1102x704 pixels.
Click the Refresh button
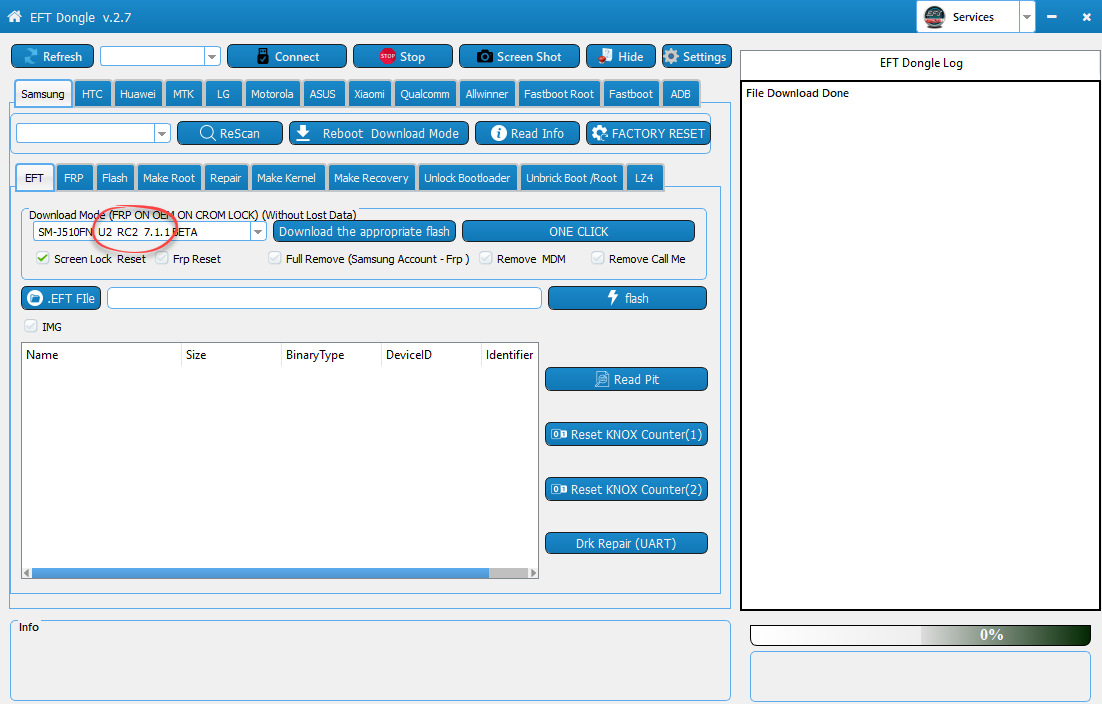click(53, 56)
